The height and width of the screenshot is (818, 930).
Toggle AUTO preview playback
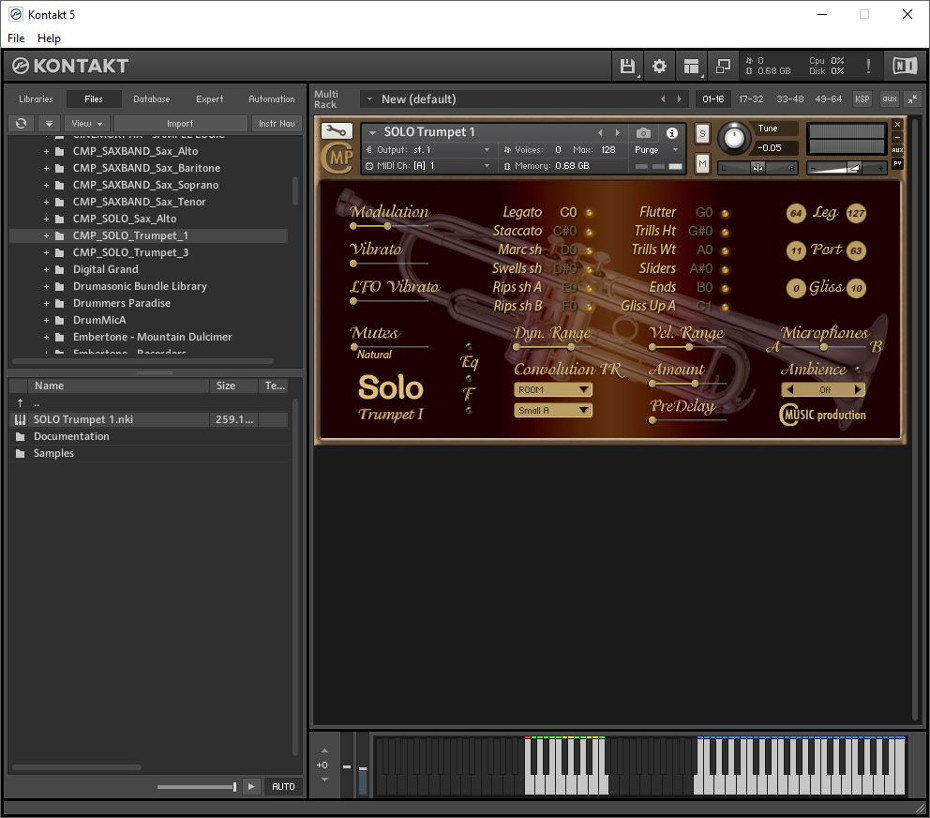[284, 787]
